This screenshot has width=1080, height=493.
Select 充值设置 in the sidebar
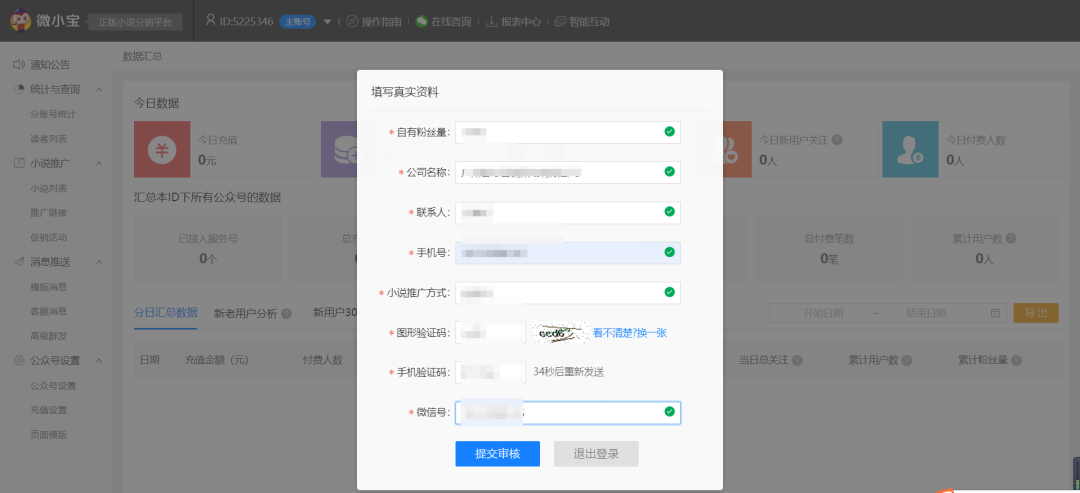(49, 410)
